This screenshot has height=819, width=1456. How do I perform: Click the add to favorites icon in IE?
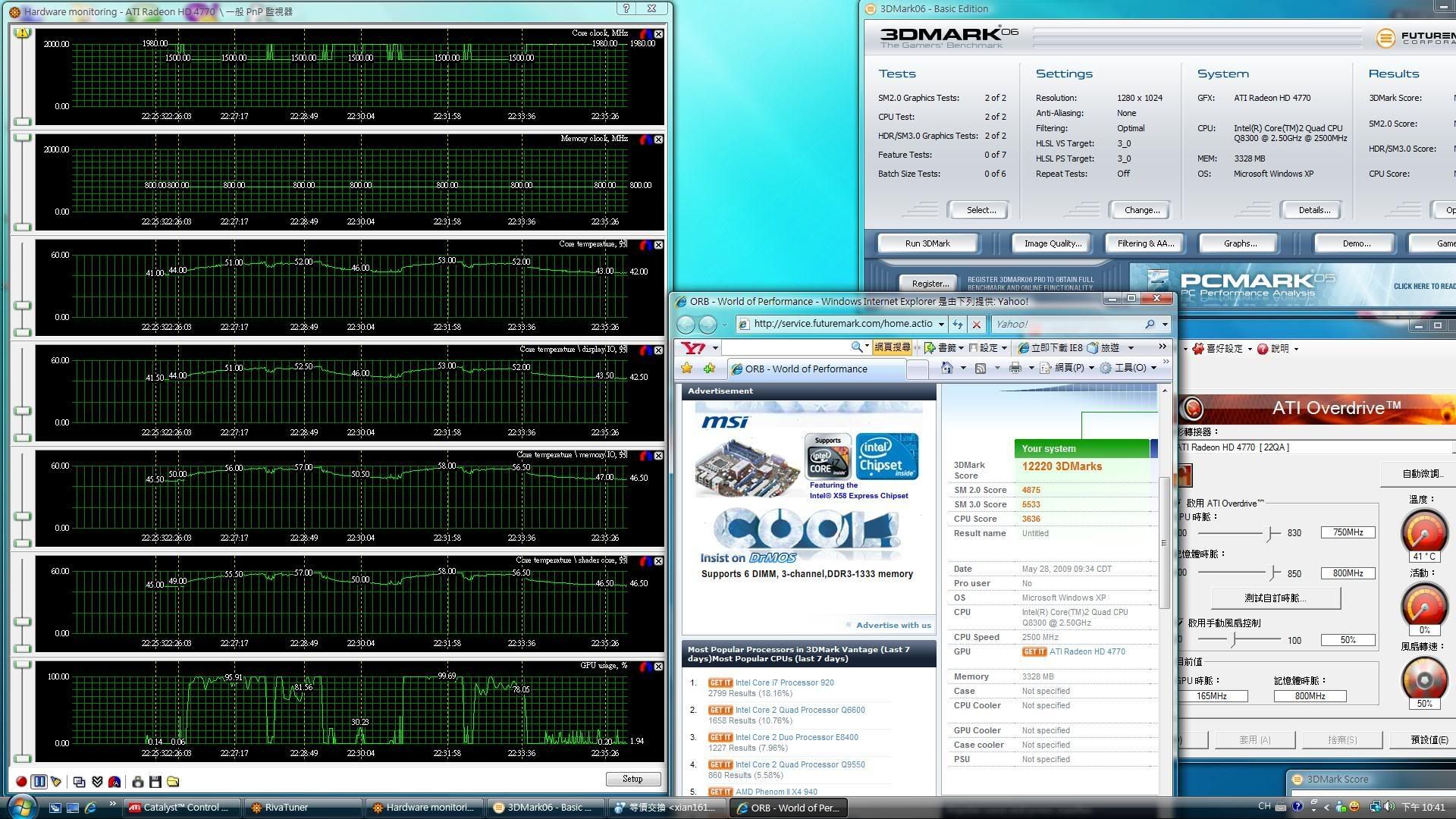pyautogui.click(x=710, y=369)
